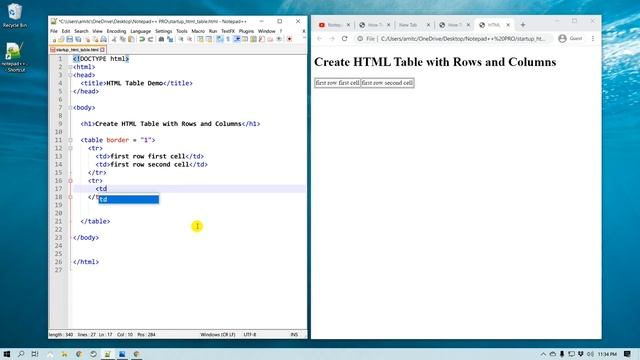Open the Windows Start menu
The width and height of the screenshot is (640, 360).
tap(7, 354)
